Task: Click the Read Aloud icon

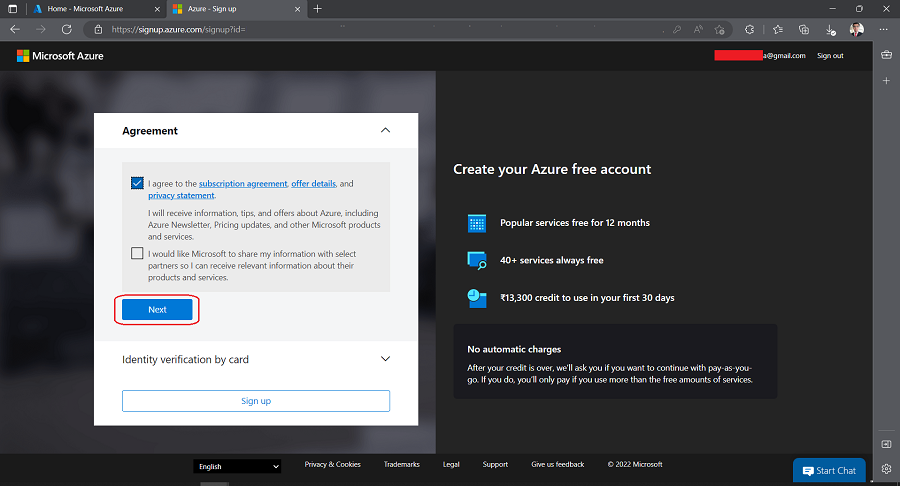Action: coord(697,30)
